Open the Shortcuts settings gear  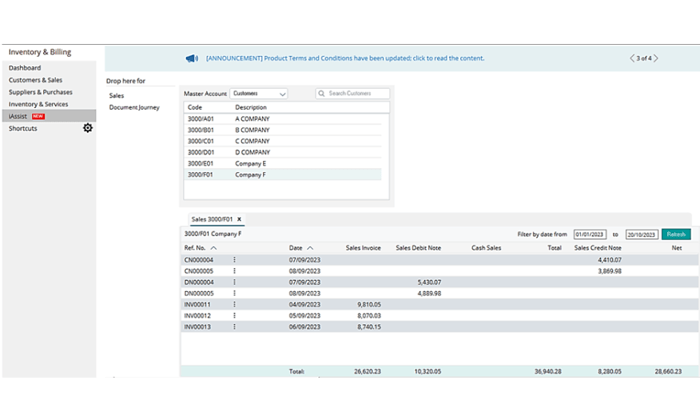(87, 128)
